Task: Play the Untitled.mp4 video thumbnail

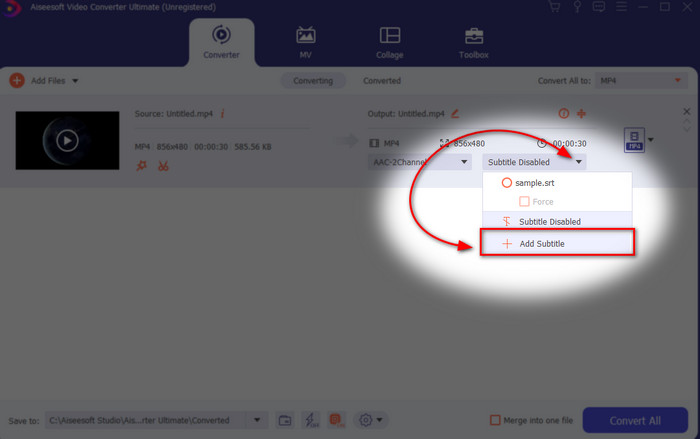Action: [x=67, y=141]
